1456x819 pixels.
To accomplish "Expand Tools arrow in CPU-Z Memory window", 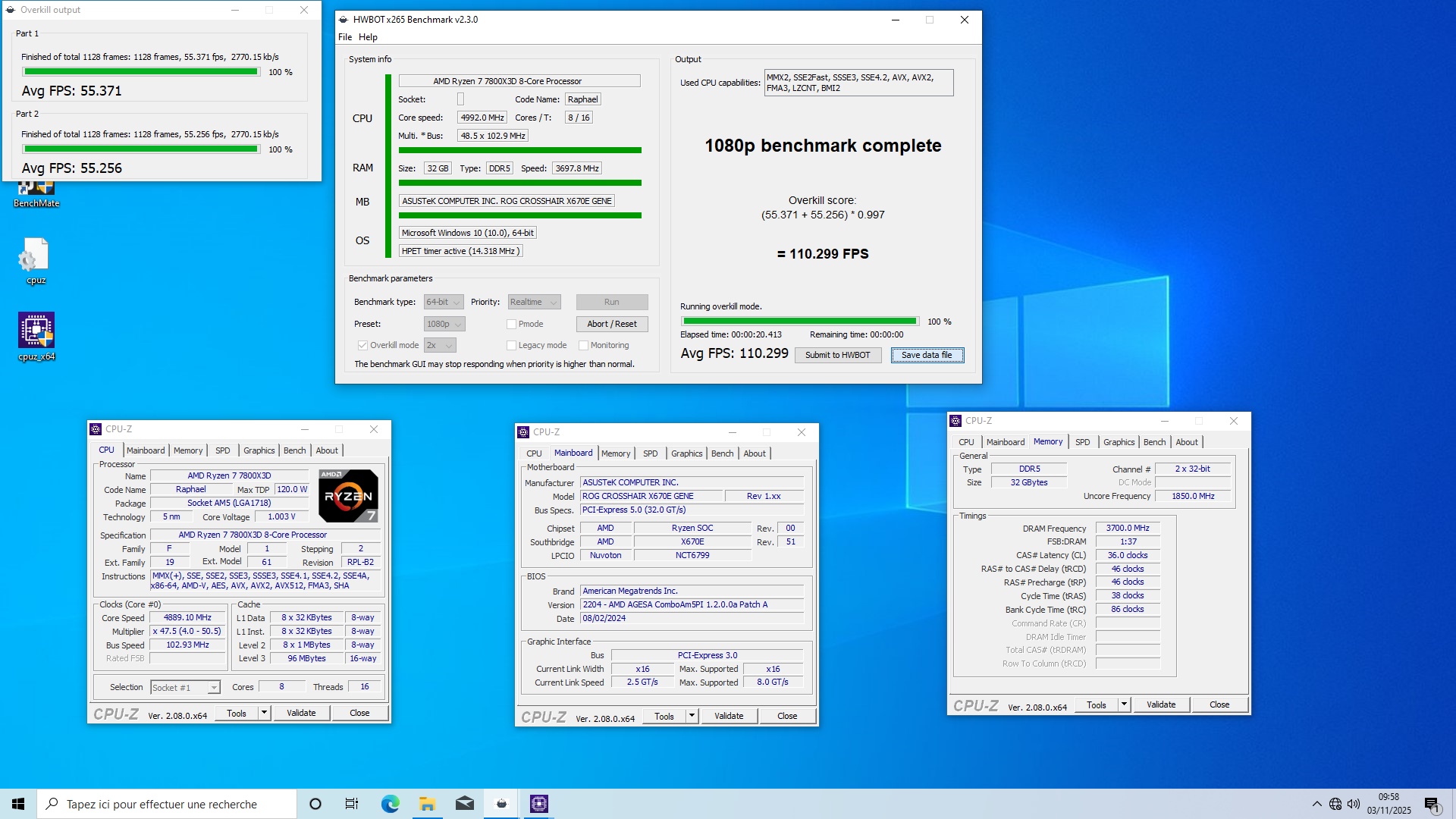I will (x=1124, y=704).
